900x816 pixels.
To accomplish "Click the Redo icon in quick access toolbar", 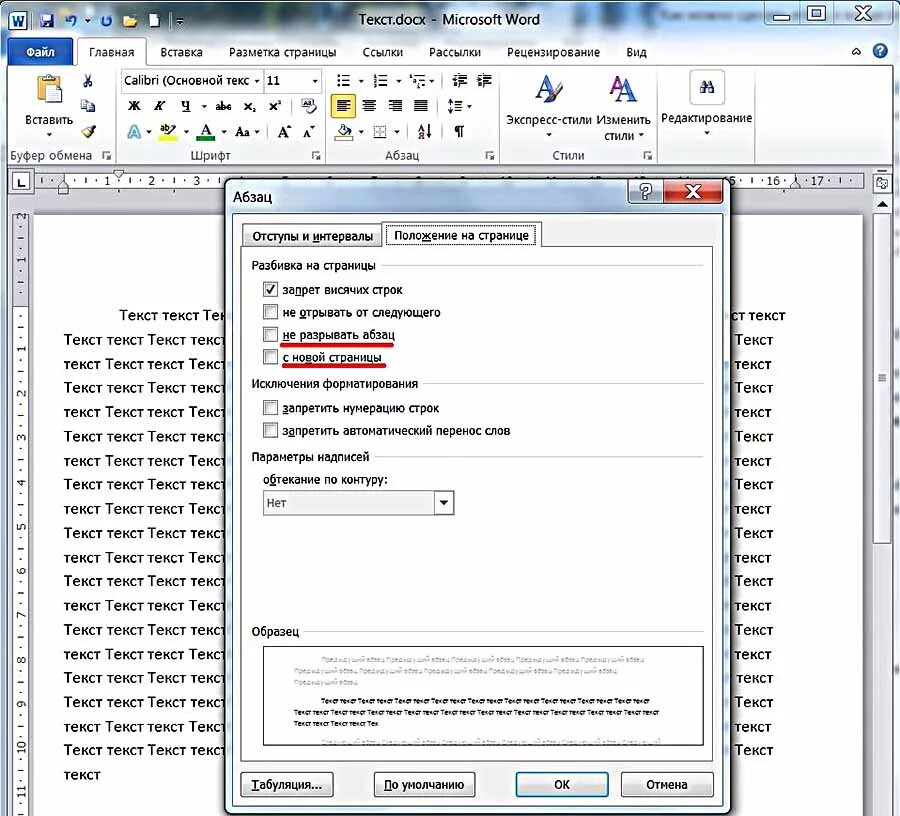I will (x=106, y=21).
